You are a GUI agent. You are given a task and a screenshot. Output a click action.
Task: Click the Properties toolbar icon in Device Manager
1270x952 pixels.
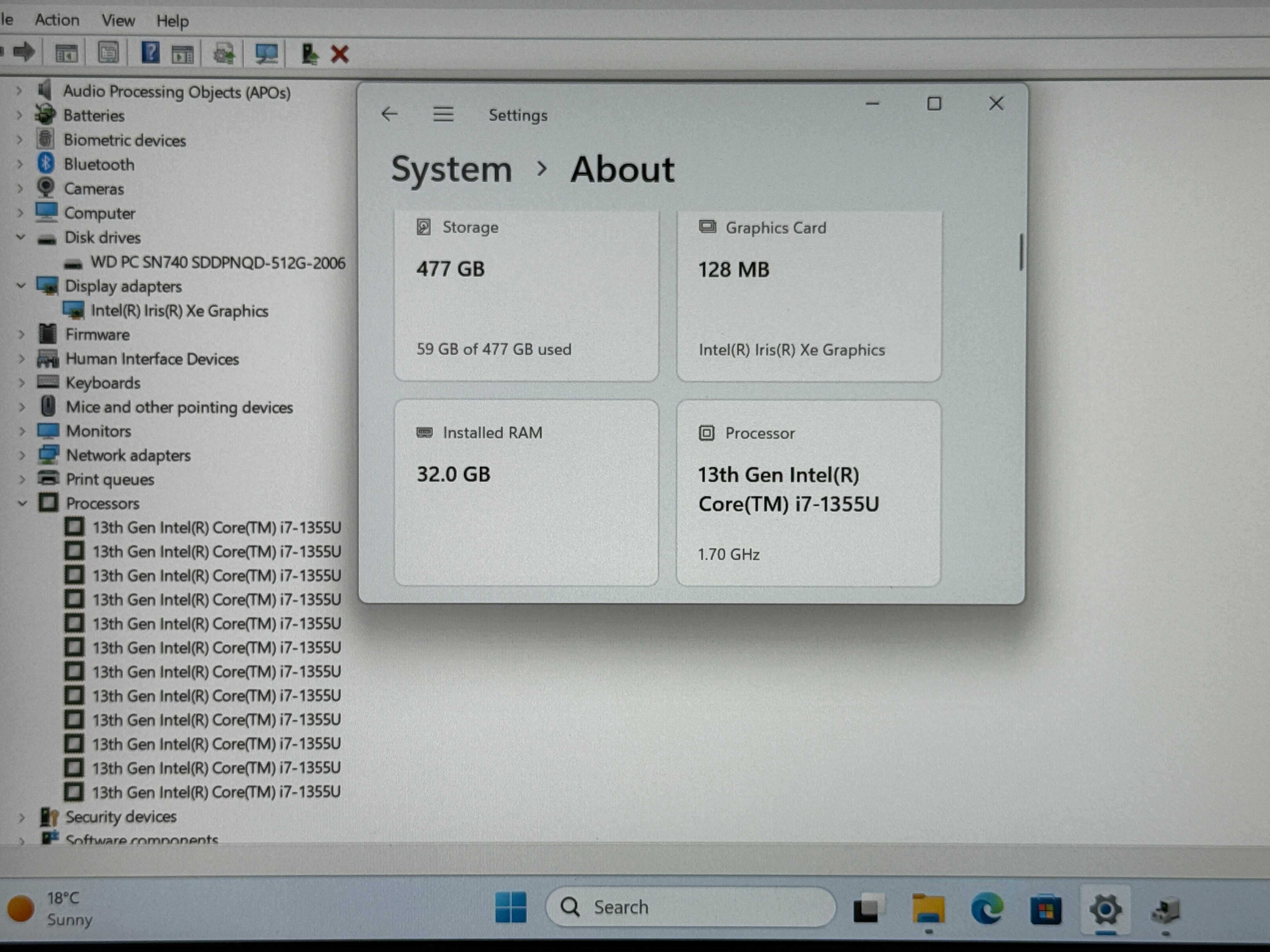pos(108,53)
